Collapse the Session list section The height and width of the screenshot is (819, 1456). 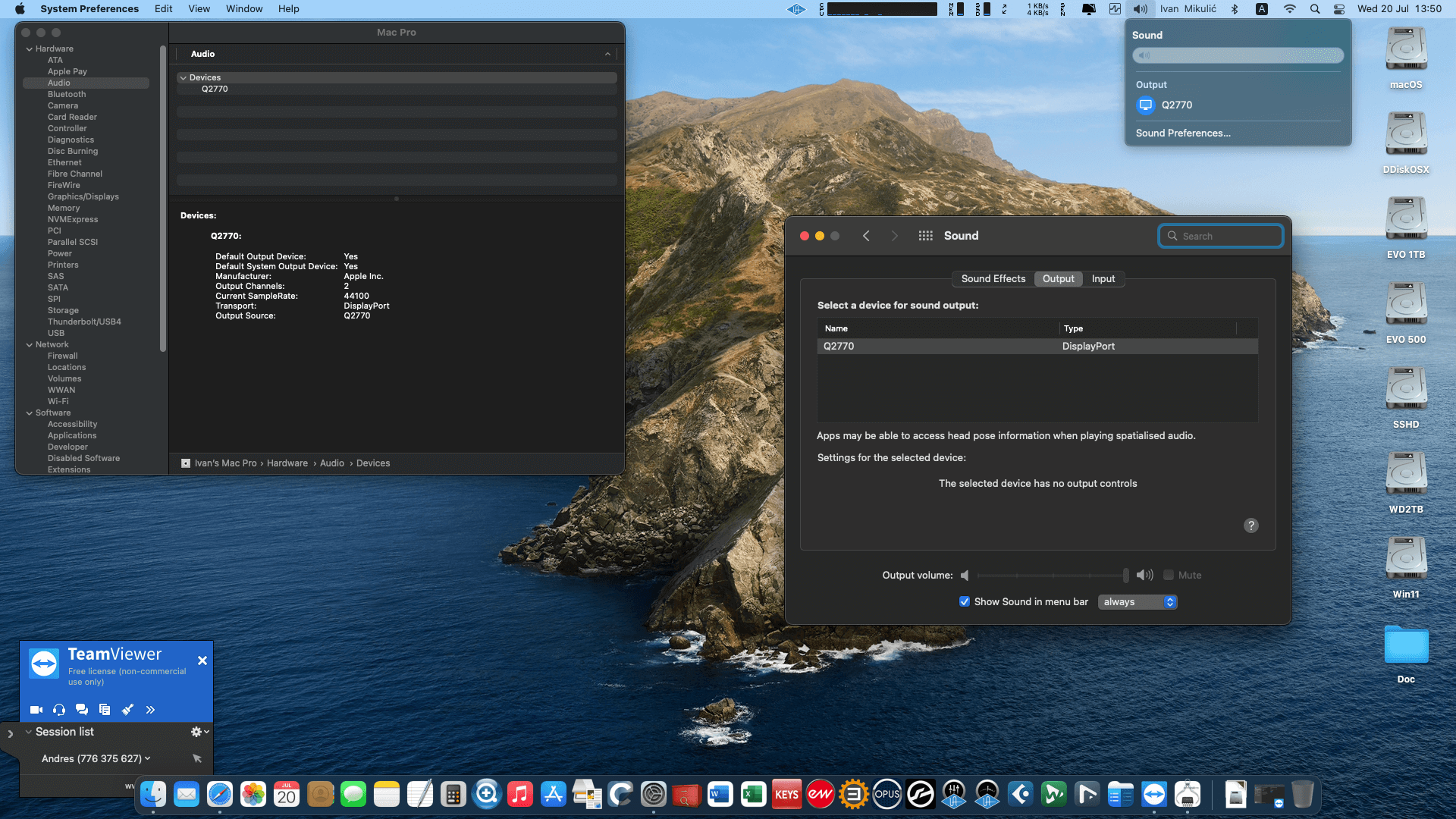pos(28,732)
